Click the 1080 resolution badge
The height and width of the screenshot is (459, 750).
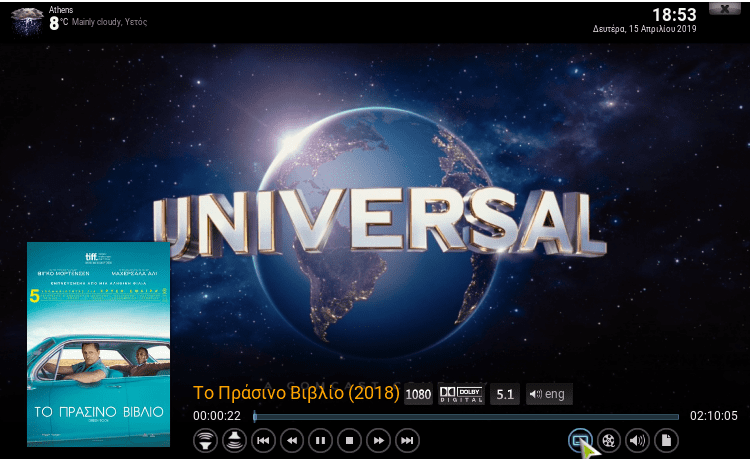[418, 394]
